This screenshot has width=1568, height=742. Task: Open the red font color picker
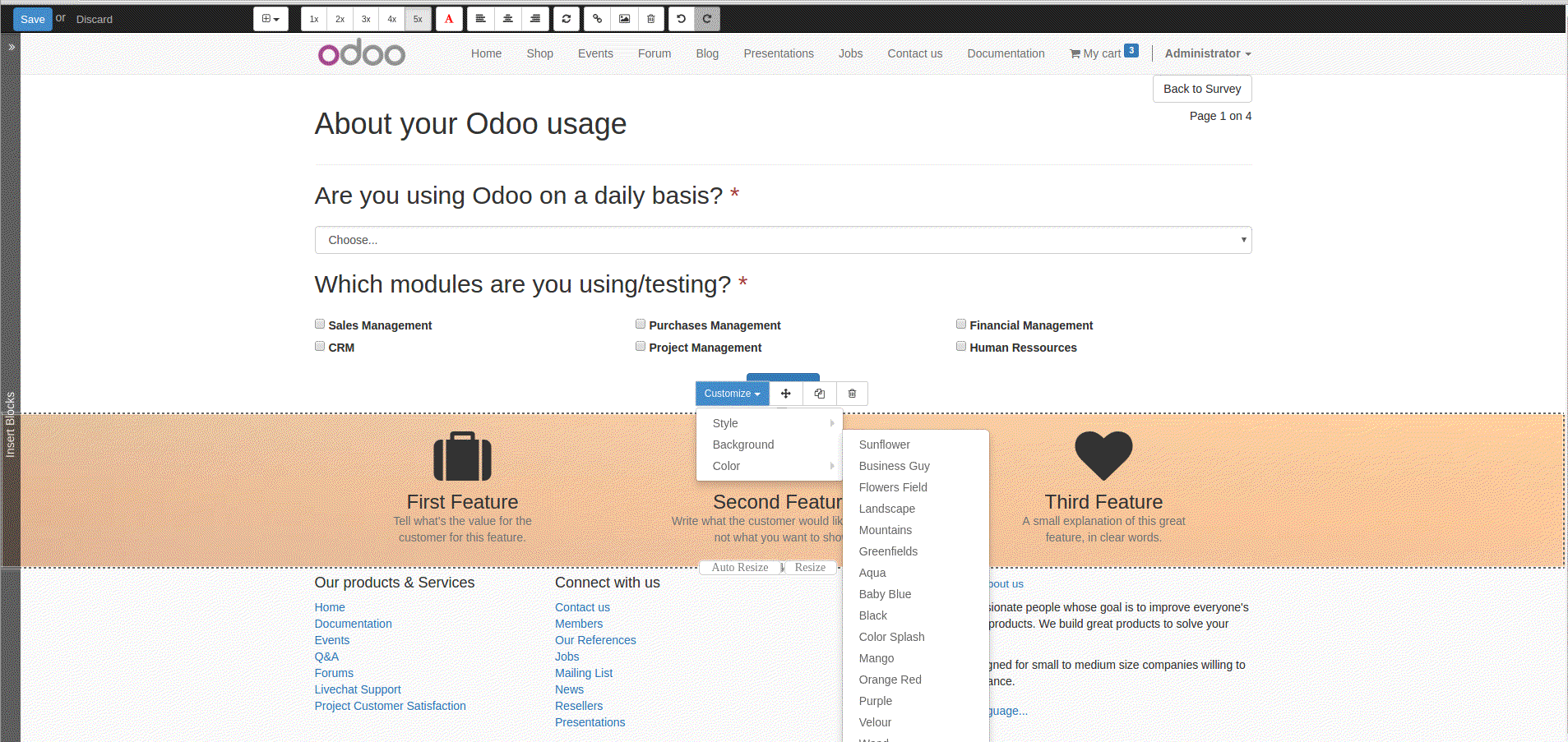(449, 19)
